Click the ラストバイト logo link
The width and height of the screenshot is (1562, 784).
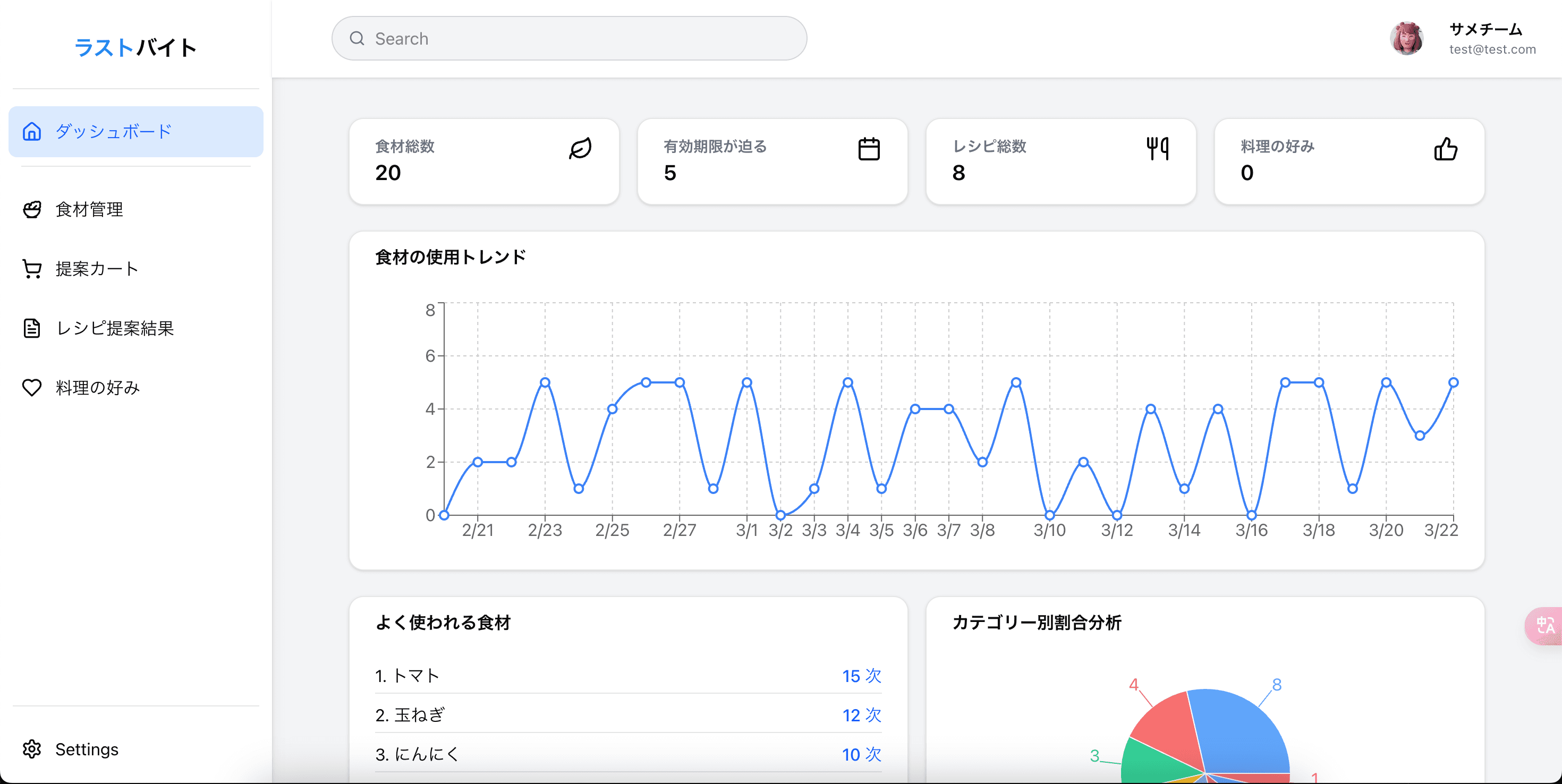[x=135, y=47]
